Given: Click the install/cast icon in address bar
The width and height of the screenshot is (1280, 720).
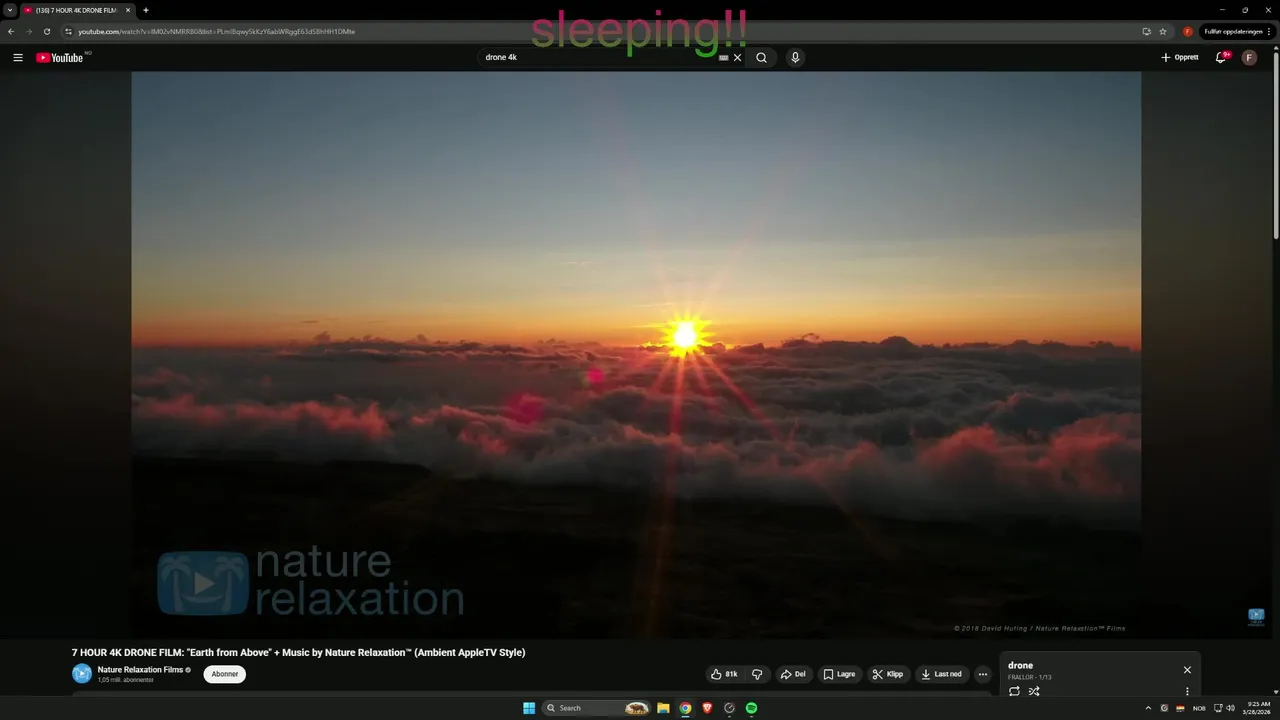Looking at the screenshot, I should [1146, 31].
